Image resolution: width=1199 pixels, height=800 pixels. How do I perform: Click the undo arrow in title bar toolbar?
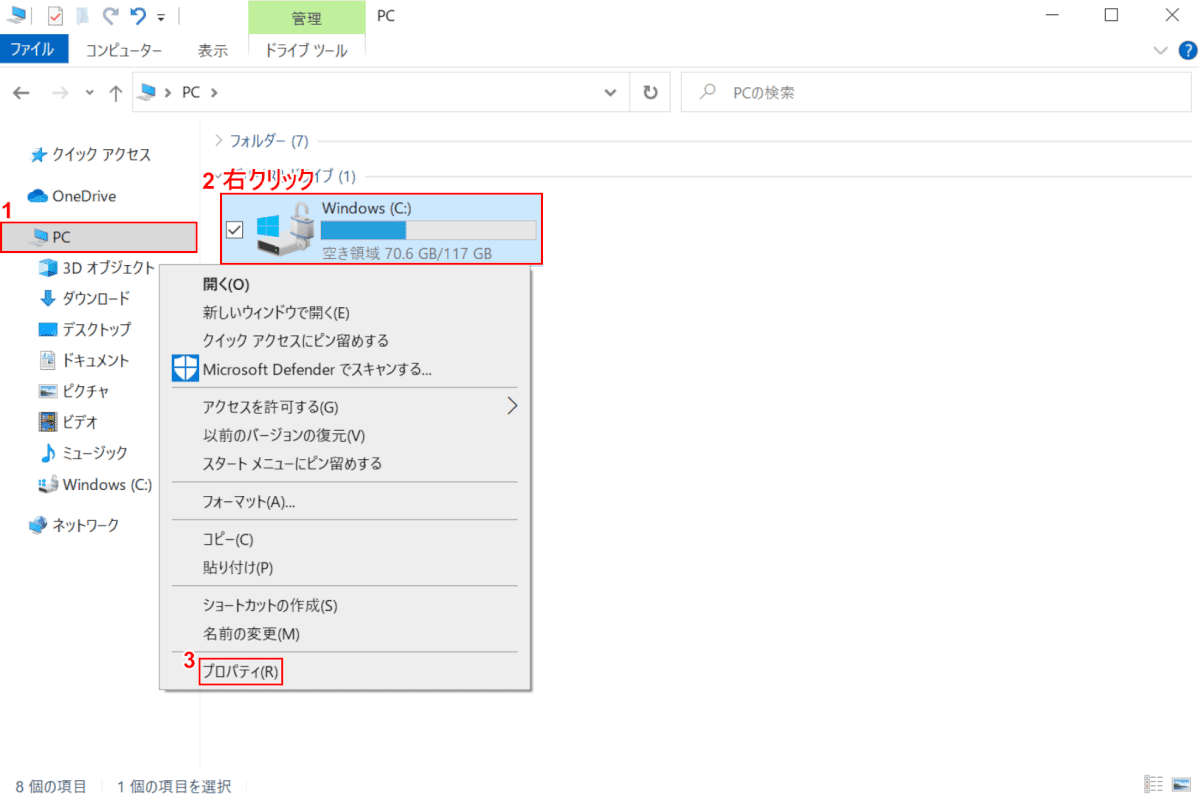tap(138, 15)
